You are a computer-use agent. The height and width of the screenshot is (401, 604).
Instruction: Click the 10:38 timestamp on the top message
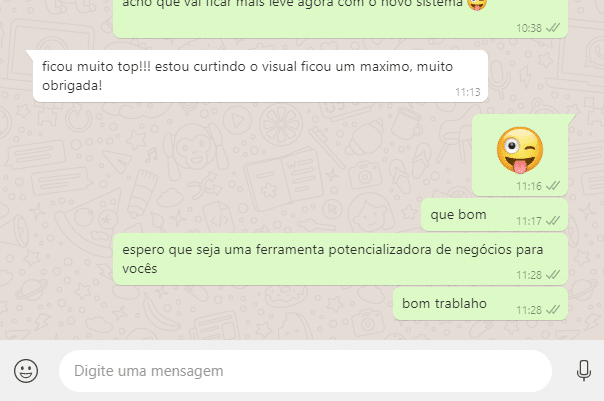click(529, 28)
